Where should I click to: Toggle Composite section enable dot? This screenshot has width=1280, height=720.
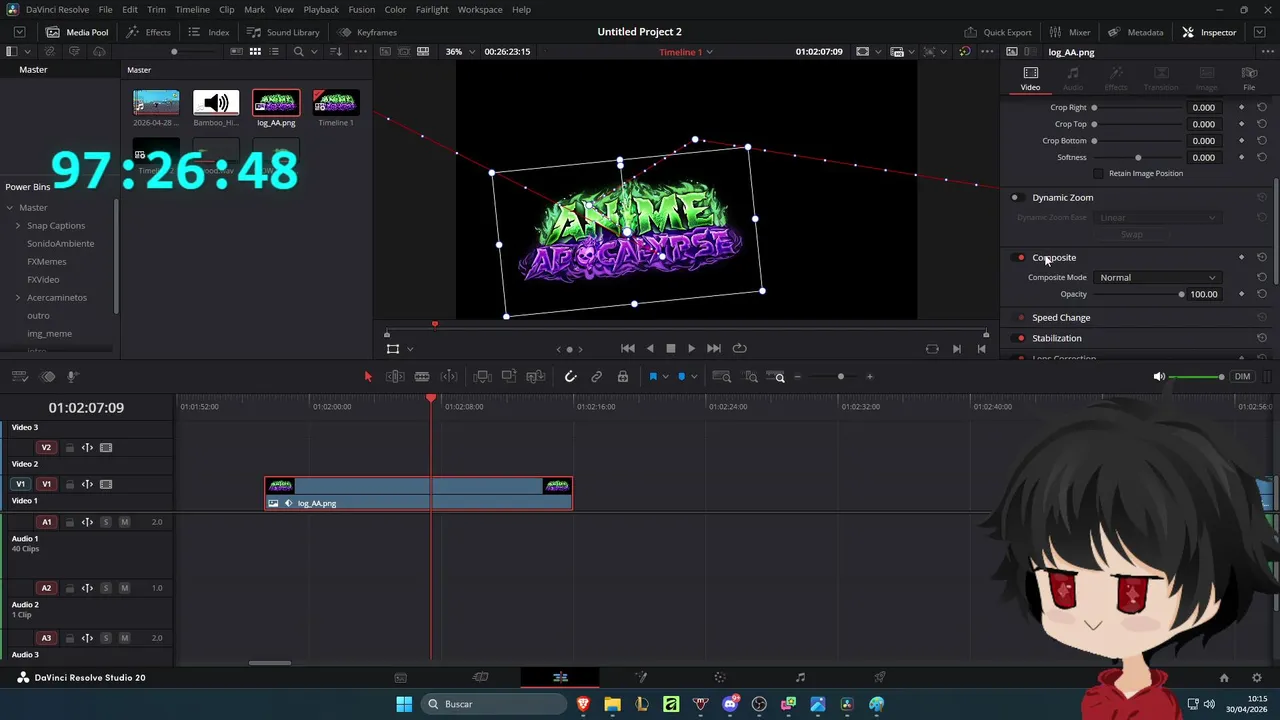pyautogui.click(x=1020, y=257)
